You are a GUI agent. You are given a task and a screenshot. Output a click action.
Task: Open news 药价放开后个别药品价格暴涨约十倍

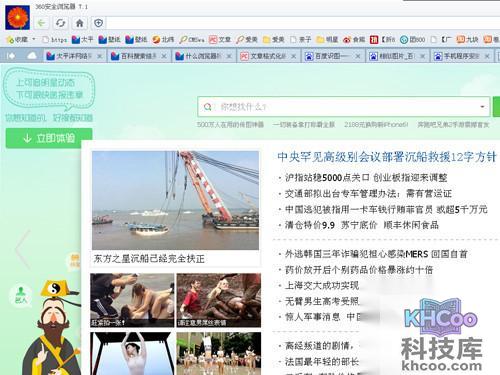tap(359, 270)
